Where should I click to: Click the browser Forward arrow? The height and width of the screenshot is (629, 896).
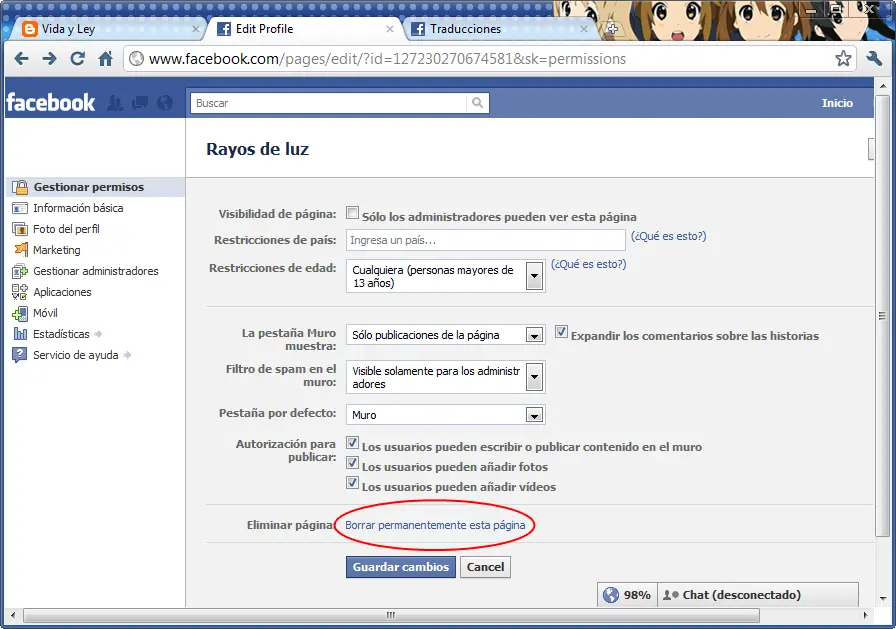[50, 58]
